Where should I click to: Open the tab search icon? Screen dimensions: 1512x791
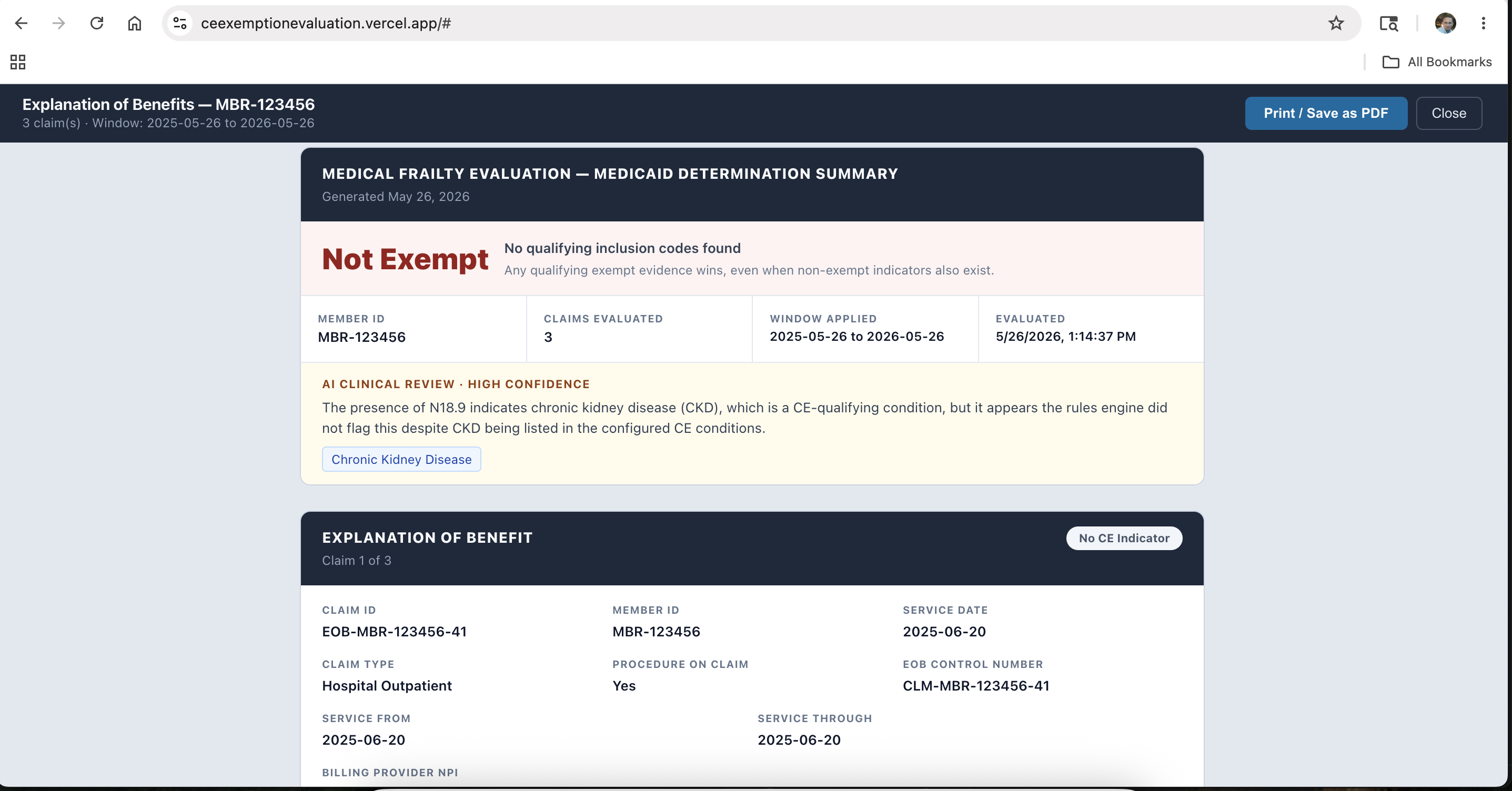[1389, 24]
